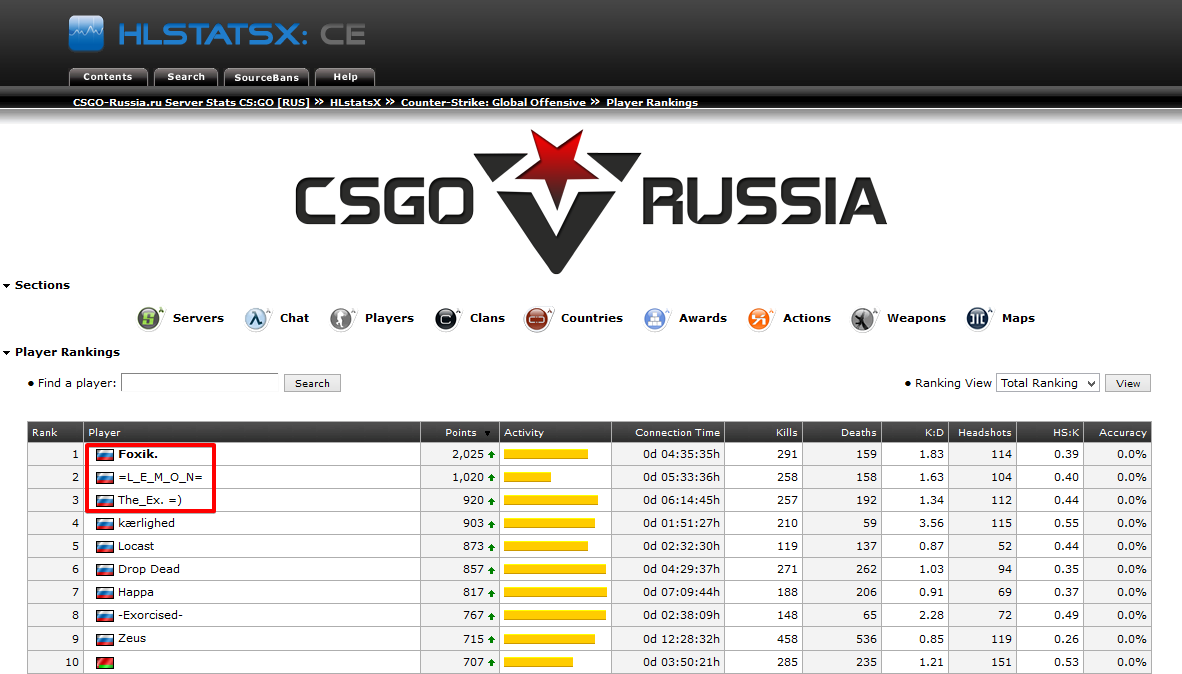Open the Awards section icon
Viewport: 1182px width, 674px height.
click(656, 318)
